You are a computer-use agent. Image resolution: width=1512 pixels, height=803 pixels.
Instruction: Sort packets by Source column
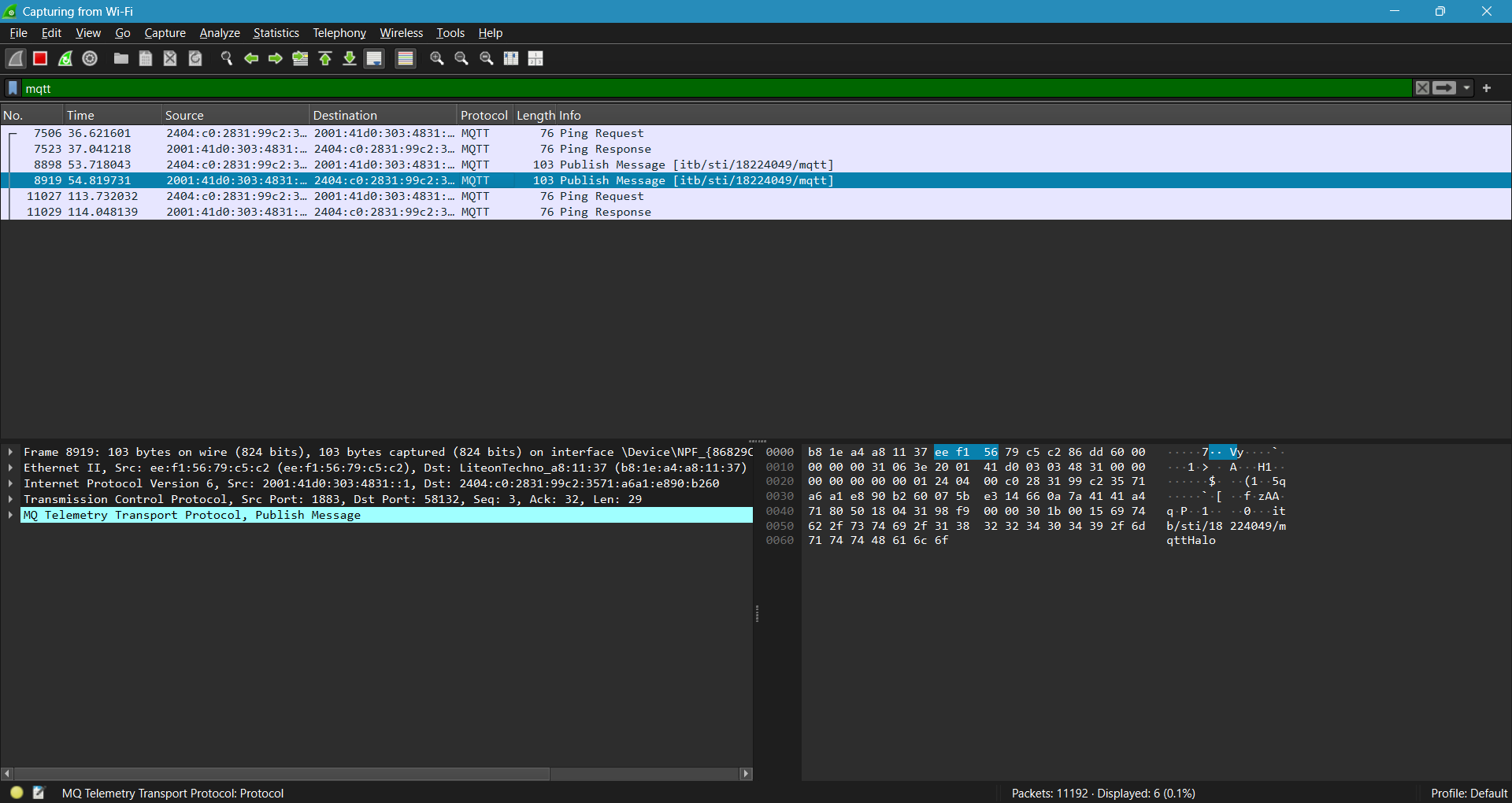click(235, 115)
